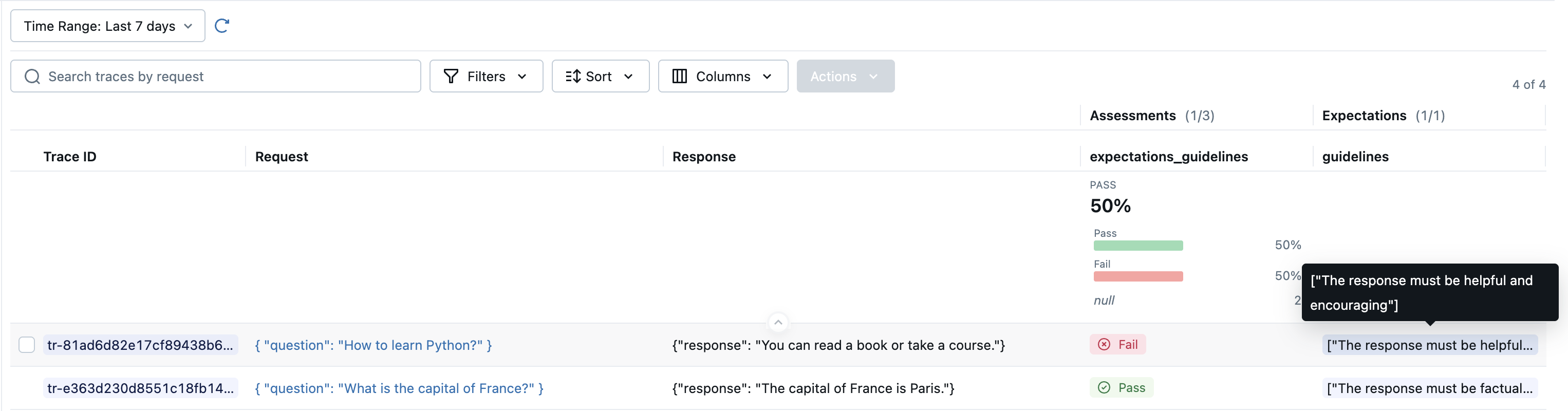Click the green Pass status badge

pos(1121,388)
